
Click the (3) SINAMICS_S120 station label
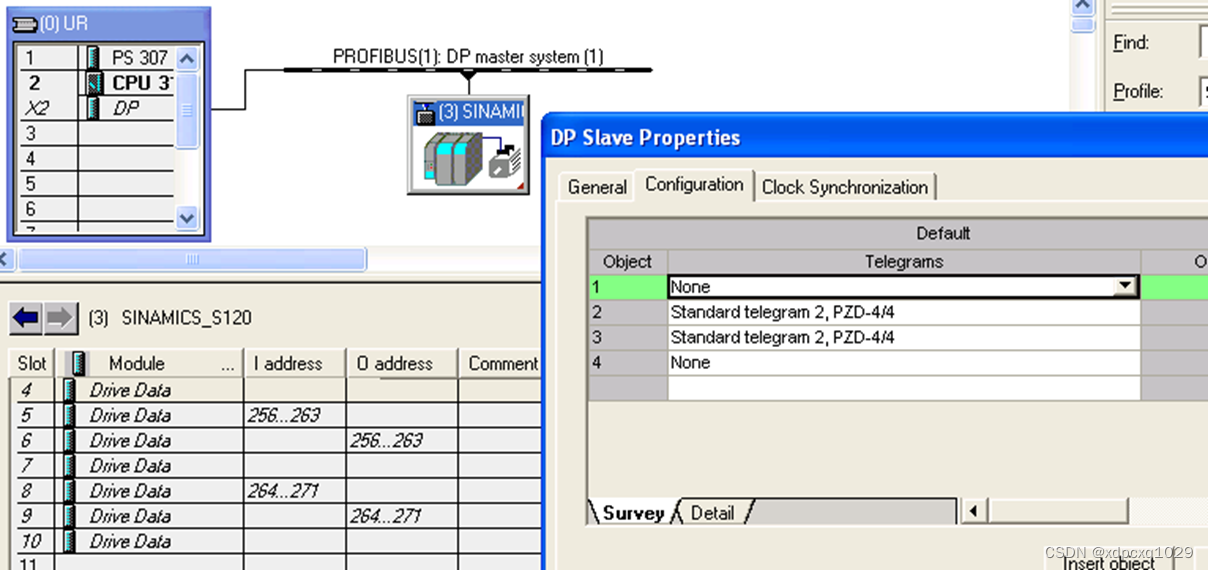tap(170, 318)
